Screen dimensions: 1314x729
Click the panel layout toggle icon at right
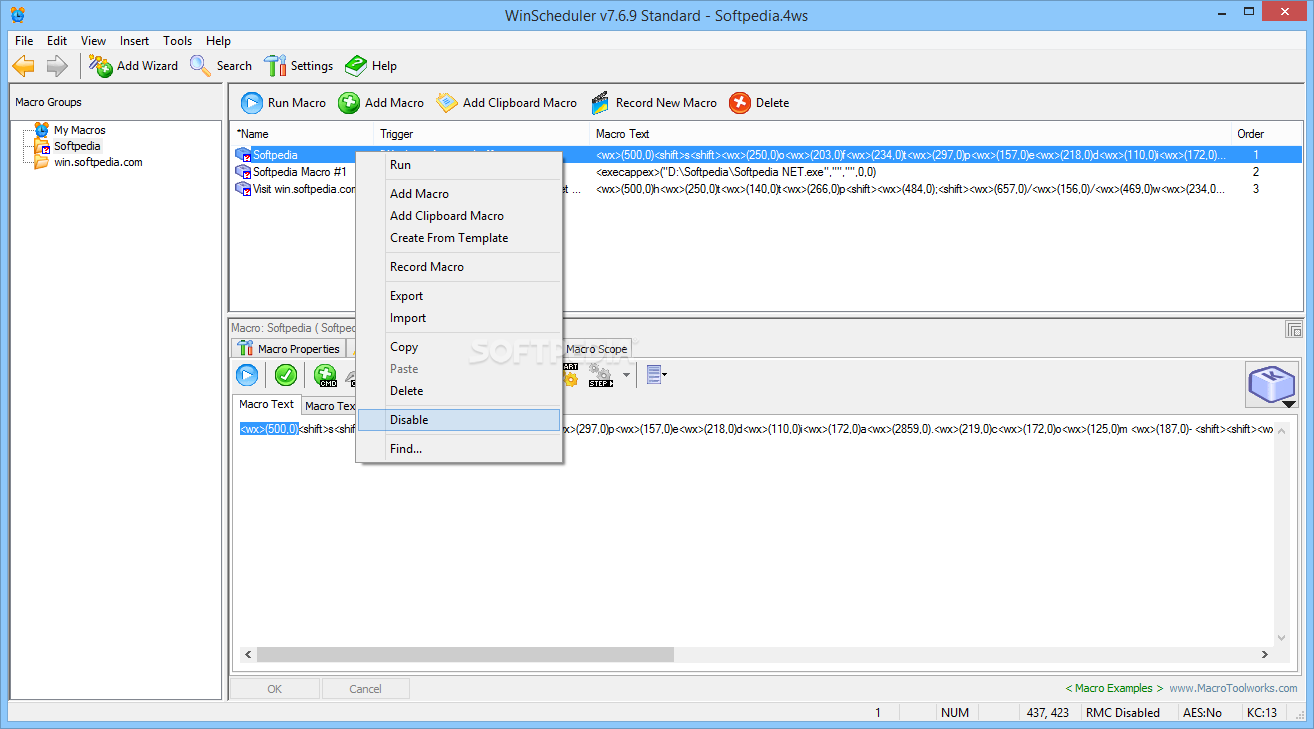[x=1294, y=330]
